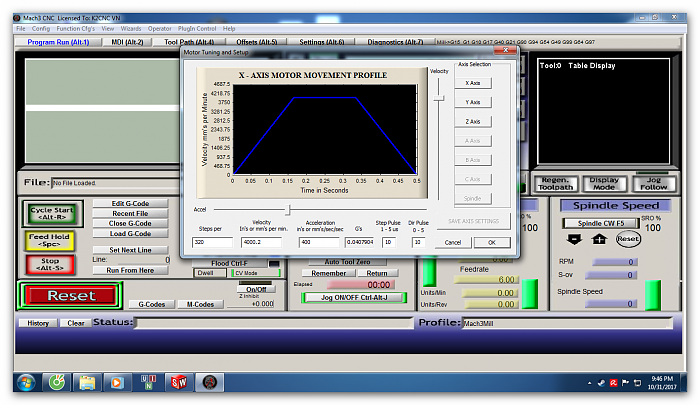Click Load G-Code button
This screenshot has width=700, height=405.
point(130,234)
